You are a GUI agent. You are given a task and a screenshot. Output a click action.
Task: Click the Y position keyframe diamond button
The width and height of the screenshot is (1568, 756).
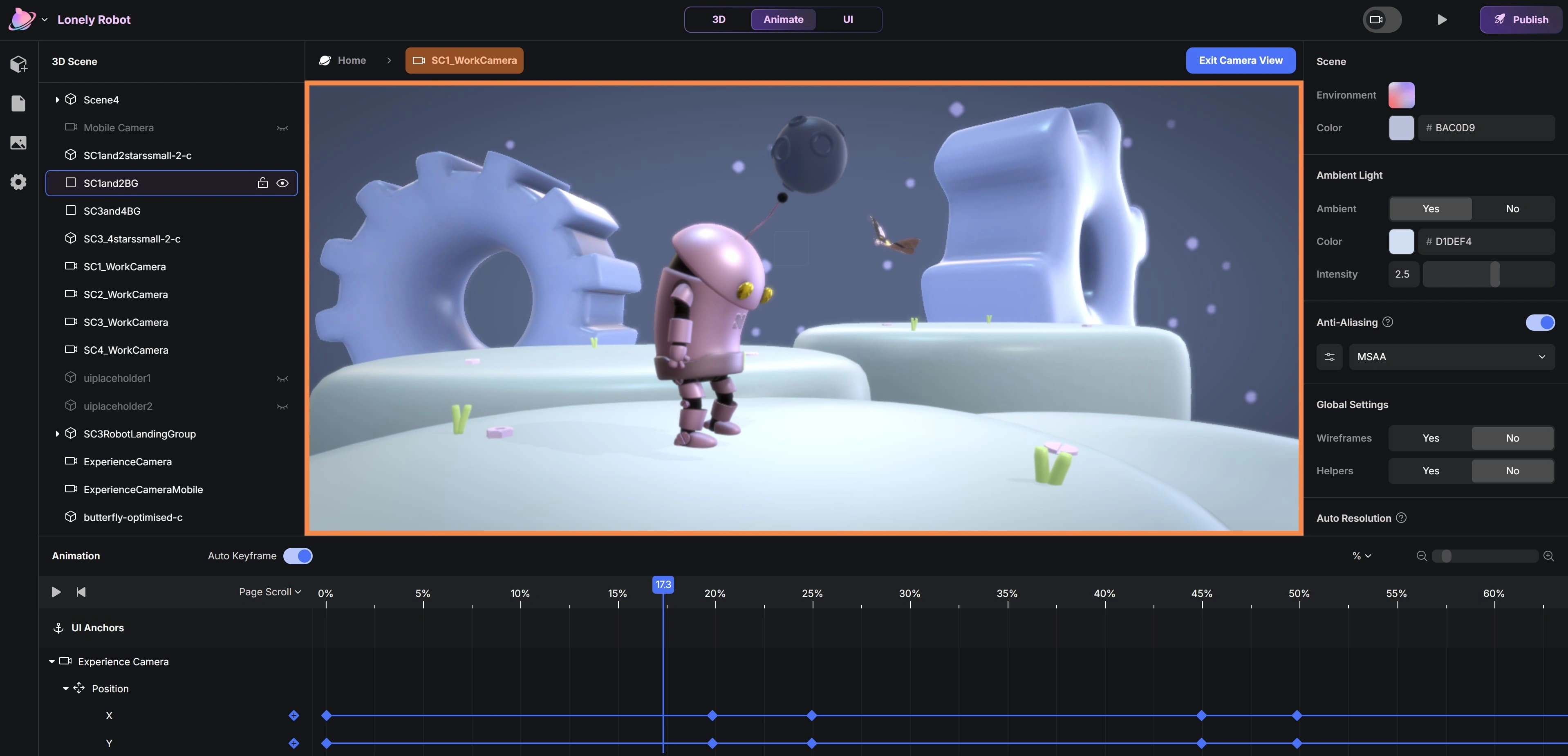coord(294,743)
